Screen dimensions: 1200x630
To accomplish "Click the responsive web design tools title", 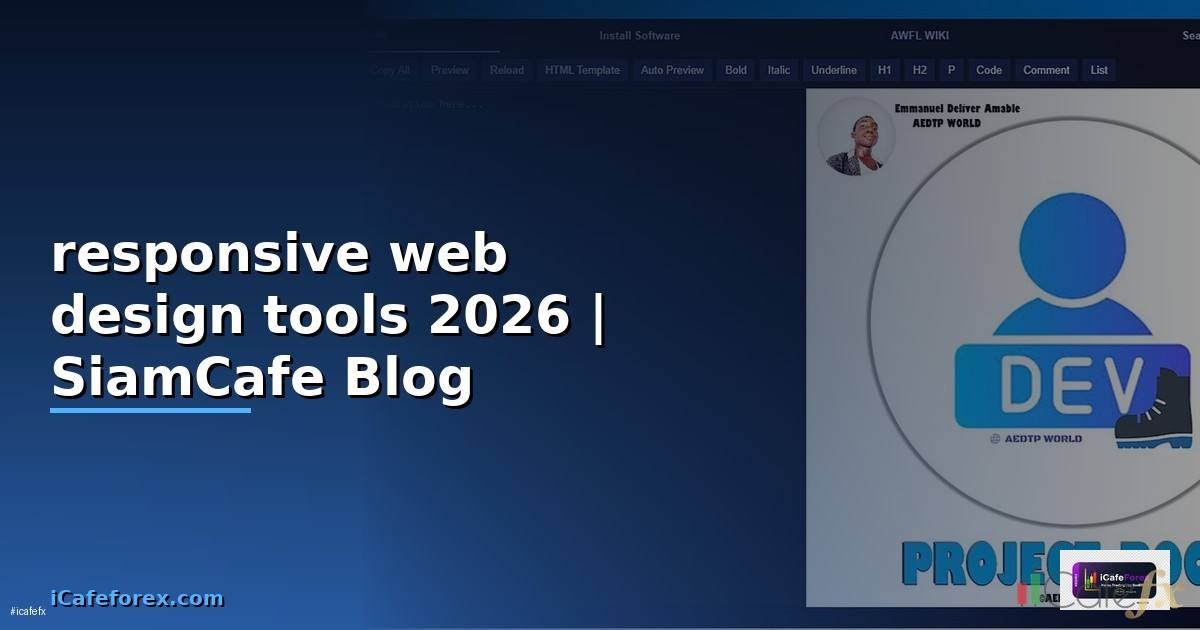I will [x=327, y=317].
